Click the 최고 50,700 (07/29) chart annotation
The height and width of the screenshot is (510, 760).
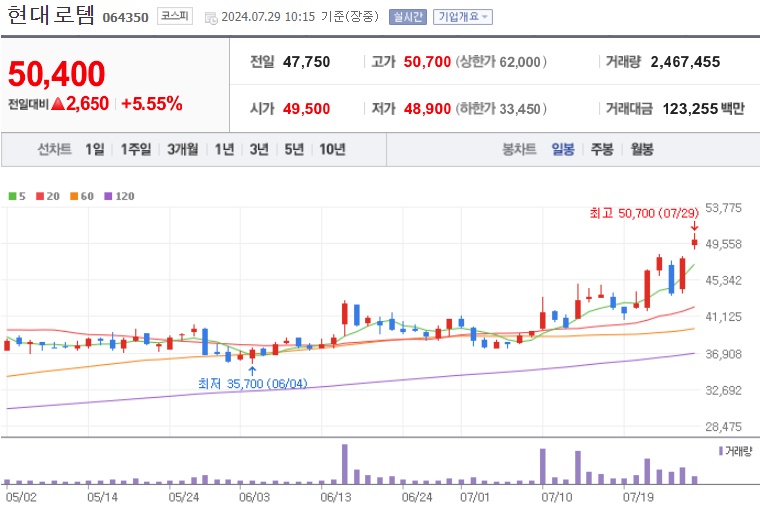click(x=644, y=213)
